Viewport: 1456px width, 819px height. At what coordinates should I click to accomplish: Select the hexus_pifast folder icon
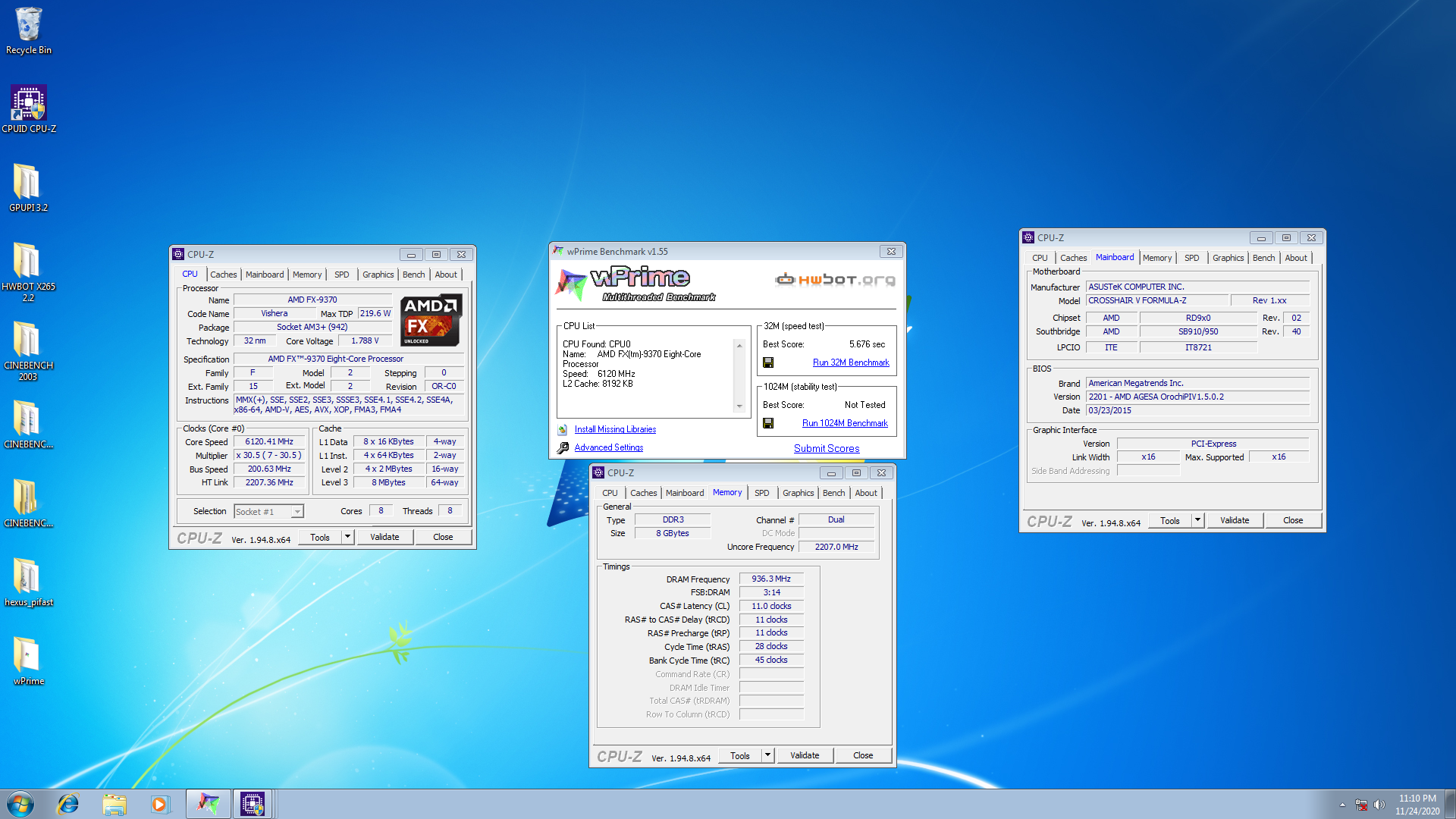pyautogui.click(x=29, y=582)
